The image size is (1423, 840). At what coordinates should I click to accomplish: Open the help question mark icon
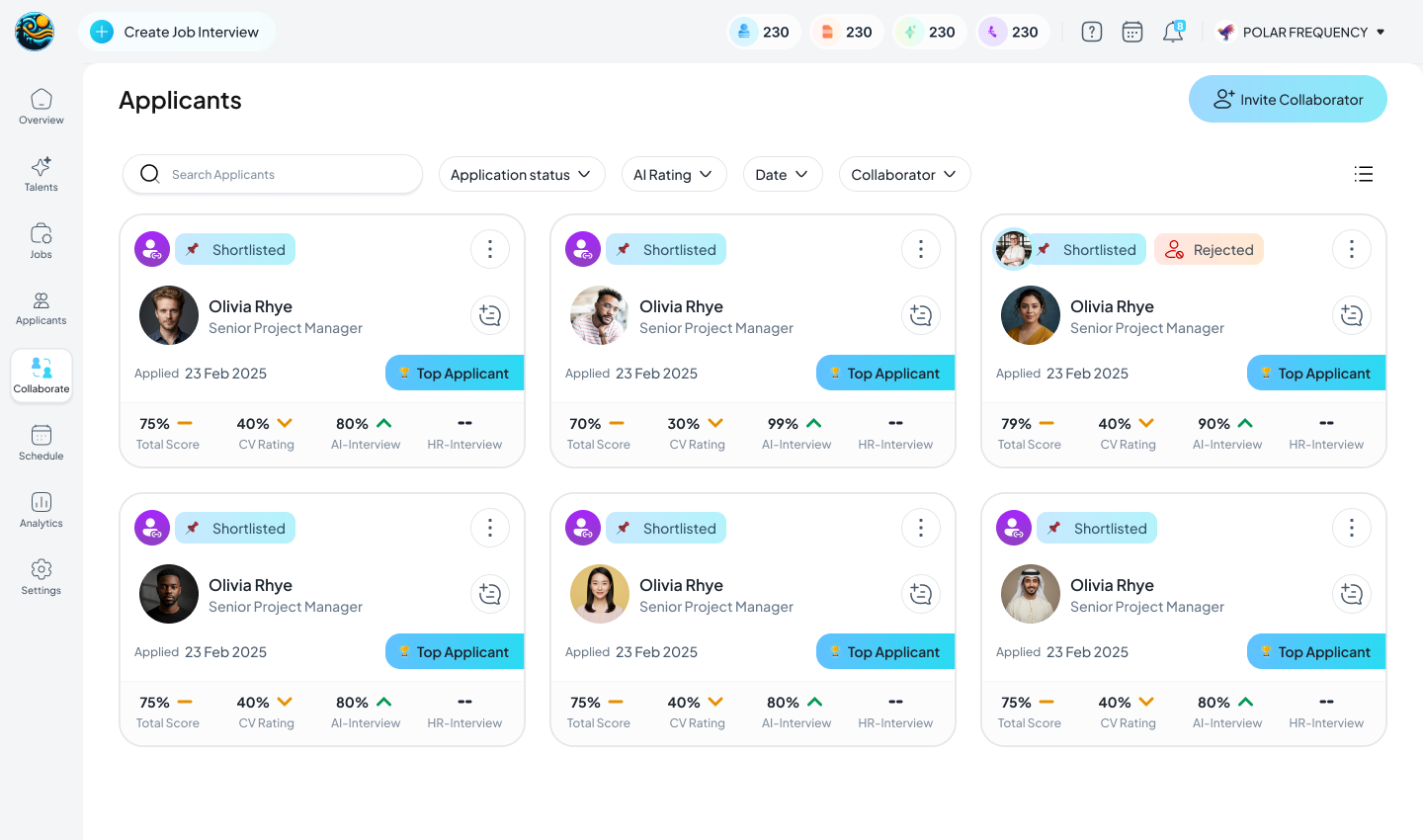(1091, 32)
